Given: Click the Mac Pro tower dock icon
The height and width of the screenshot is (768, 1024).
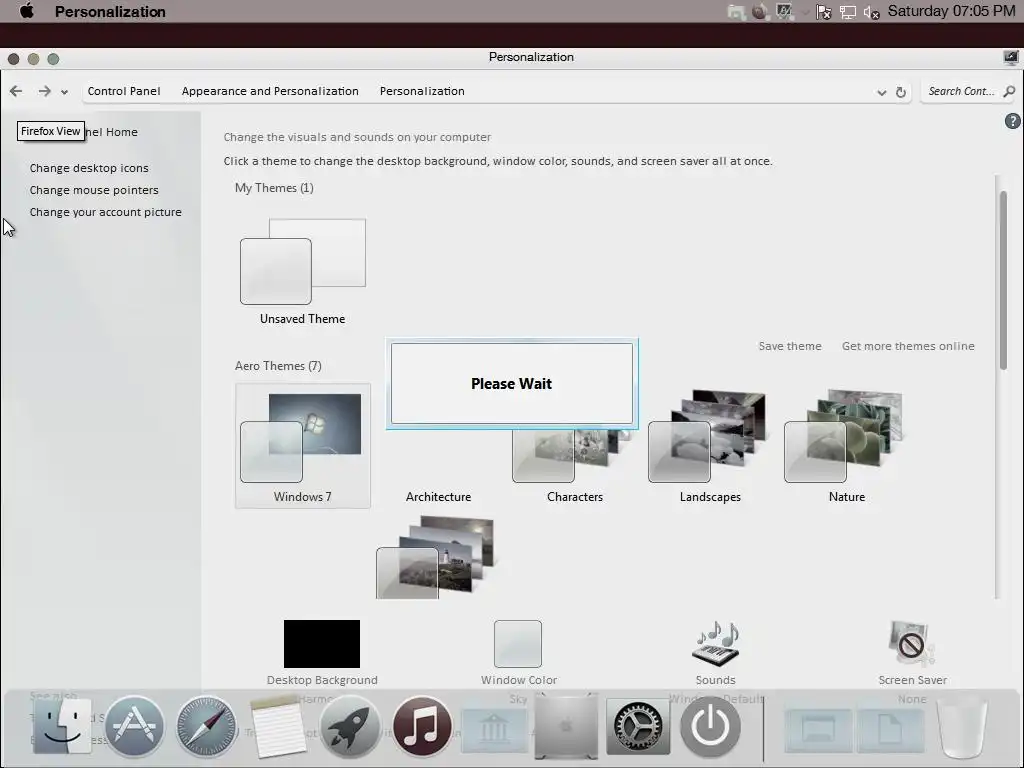Looking at the screenshot, I should (566, 726).
